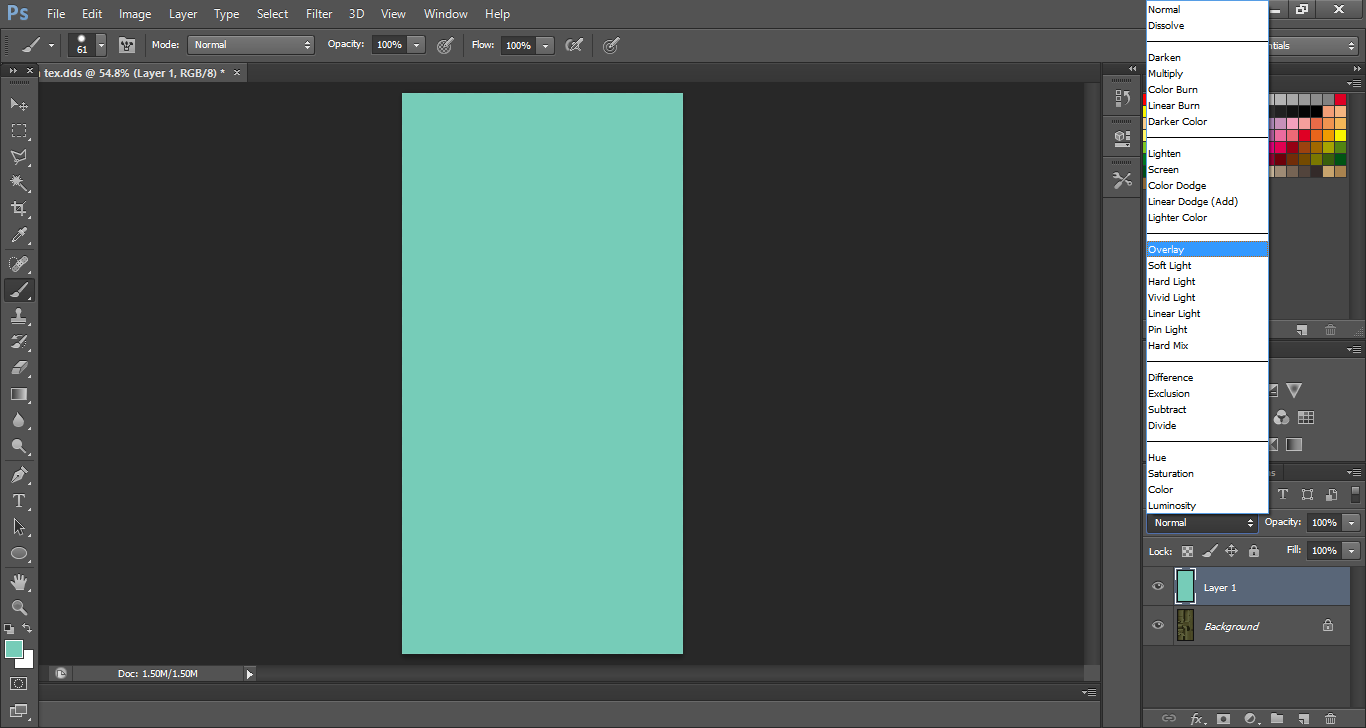
Task: Expand the brush Opacity slider dropdown
Action: [x=417, y=45]
